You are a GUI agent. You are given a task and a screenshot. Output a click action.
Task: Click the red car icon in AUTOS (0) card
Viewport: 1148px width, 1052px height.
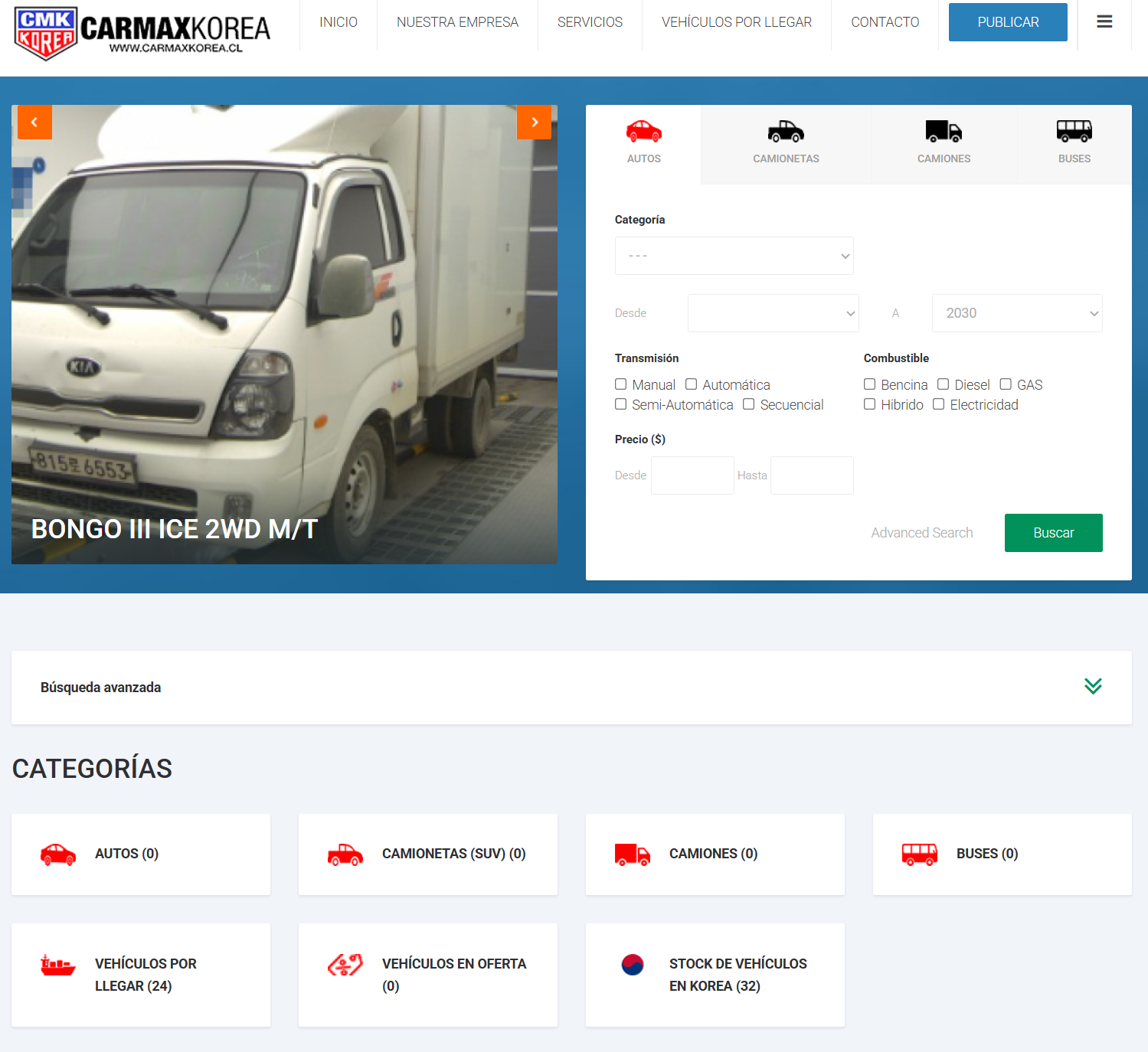pos(58,854)
